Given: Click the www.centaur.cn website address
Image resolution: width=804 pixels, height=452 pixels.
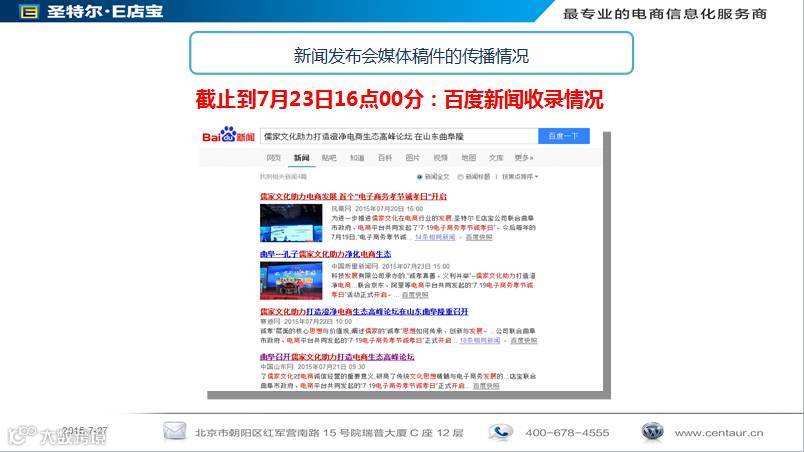Looking at the screenshot, I should click(x=719, y=433).
